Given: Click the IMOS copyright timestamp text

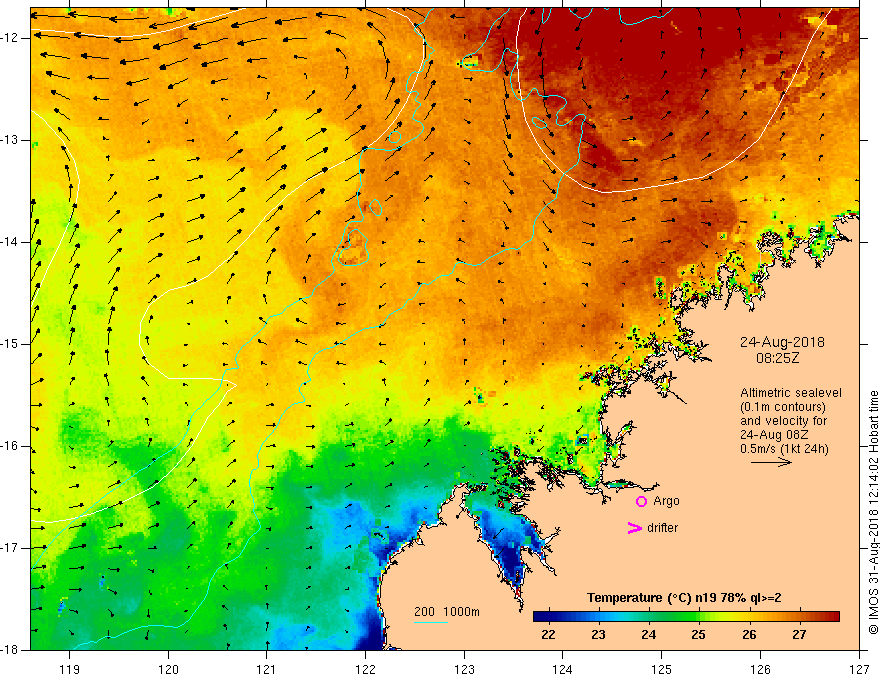Looking at the screenshot, I should click(x=873, y=512).
